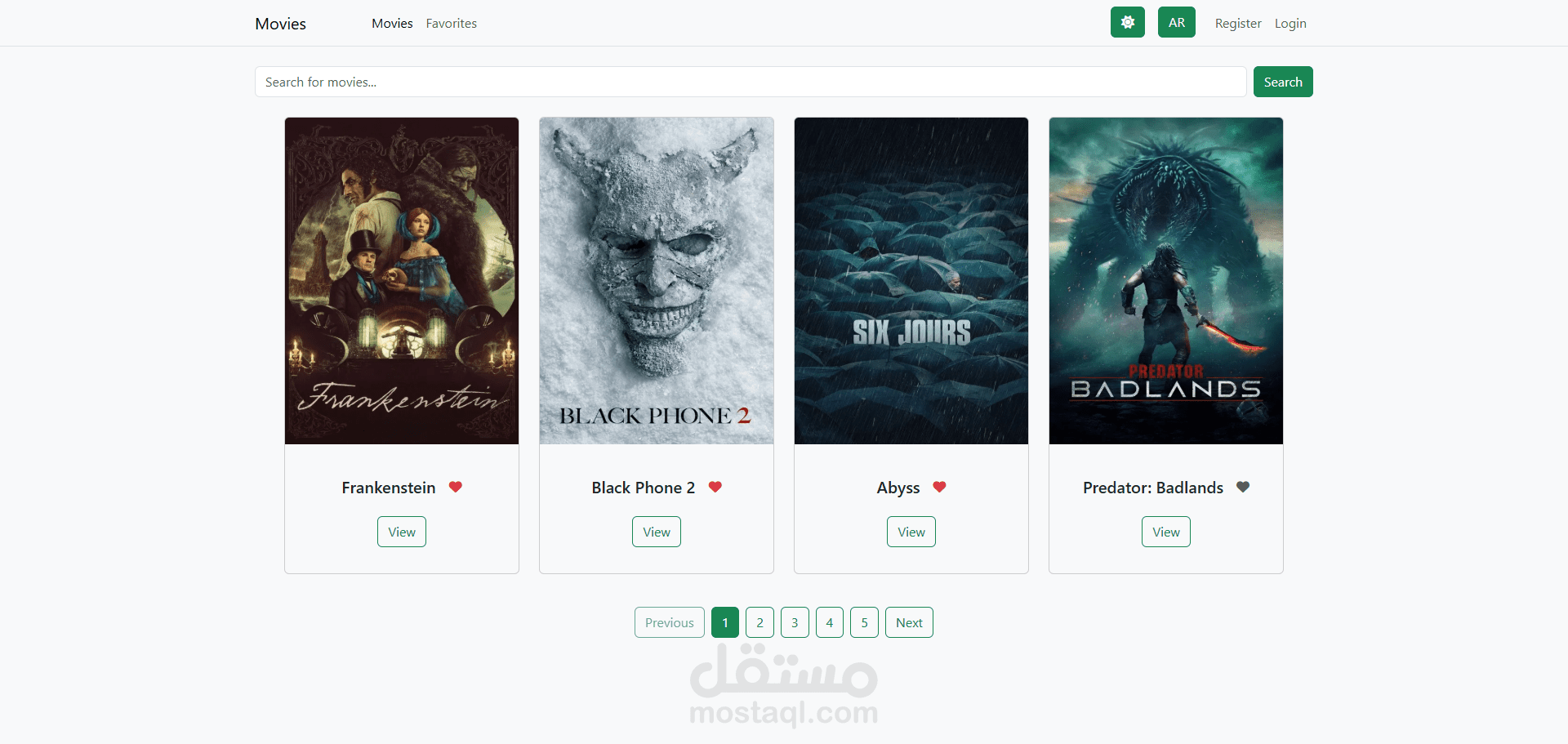The image size is (1568, 744).
Task: Go to page 3
Action: tap(795, 622)
